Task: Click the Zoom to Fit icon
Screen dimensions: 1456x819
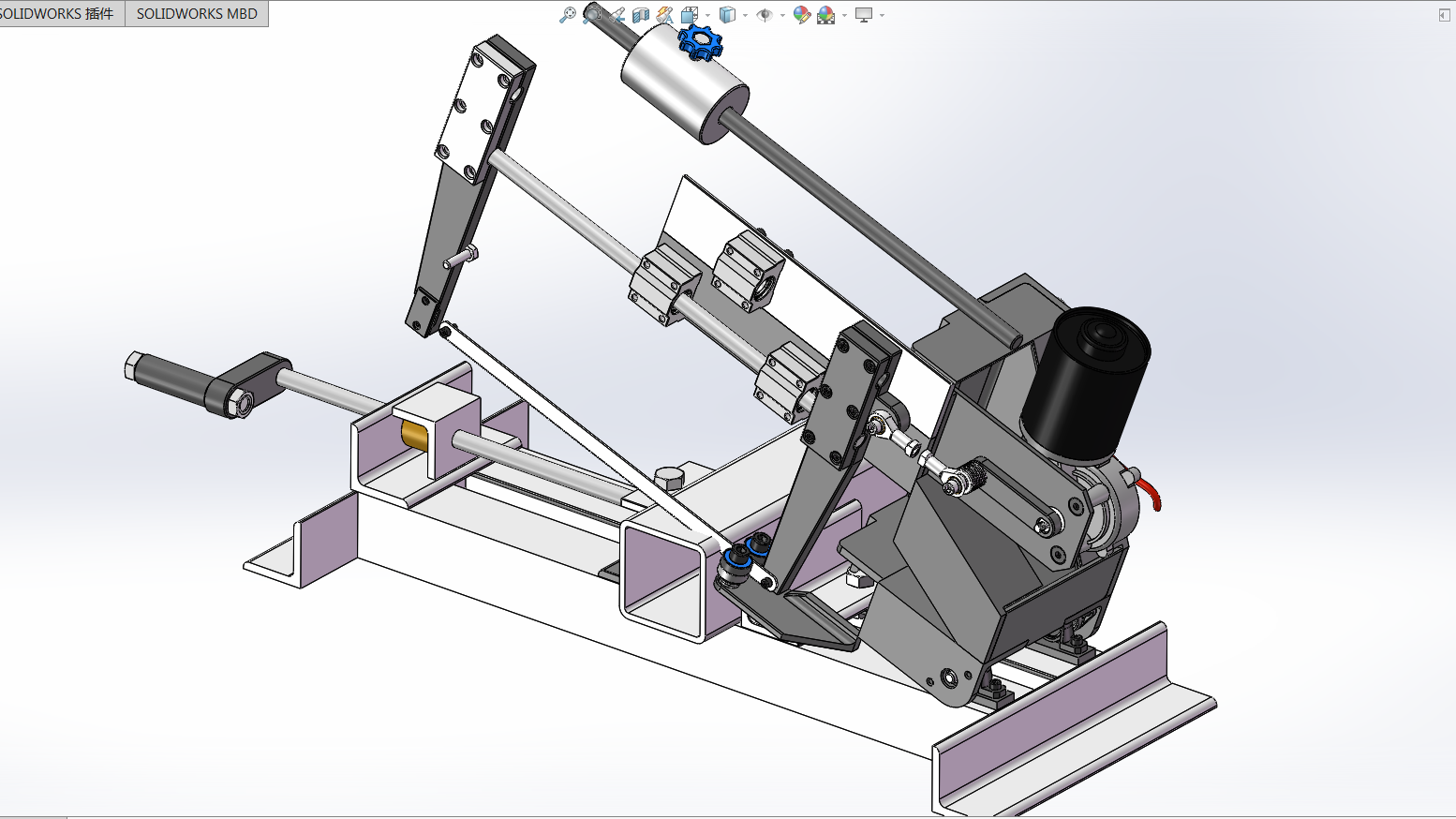Action: point(568,14)
